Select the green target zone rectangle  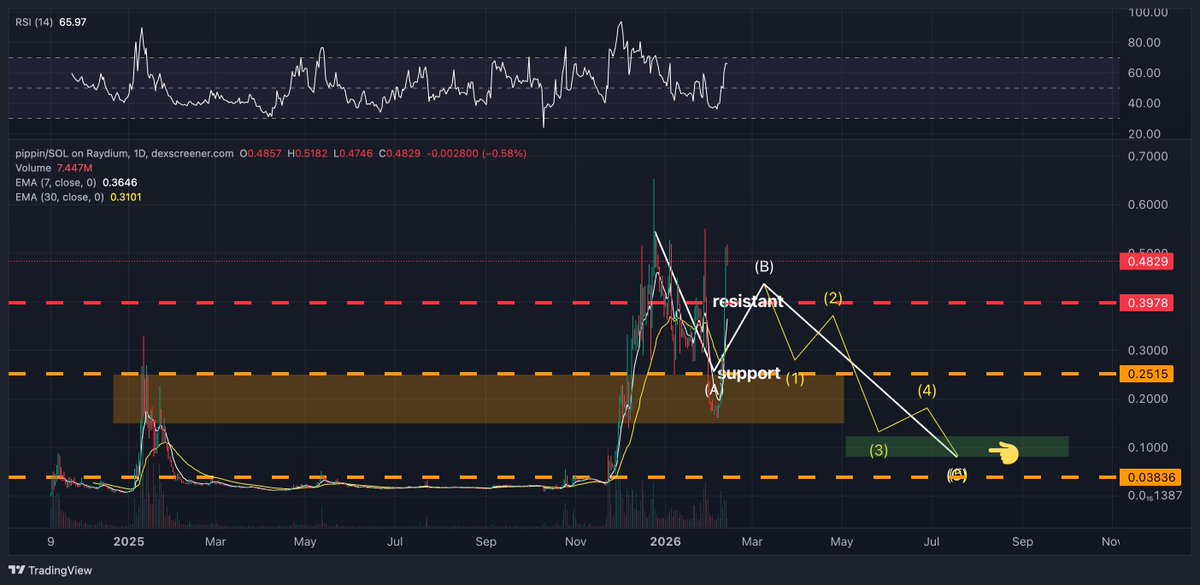click(957, 447)
